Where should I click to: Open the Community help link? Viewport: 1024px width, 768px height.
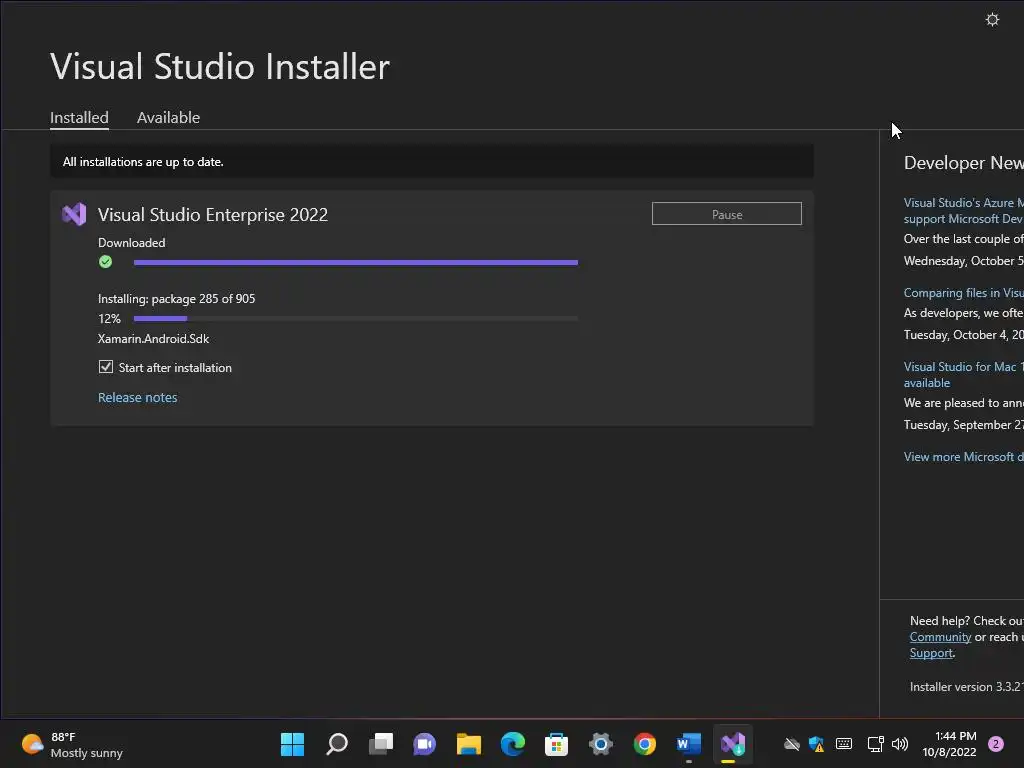(940, 637)
